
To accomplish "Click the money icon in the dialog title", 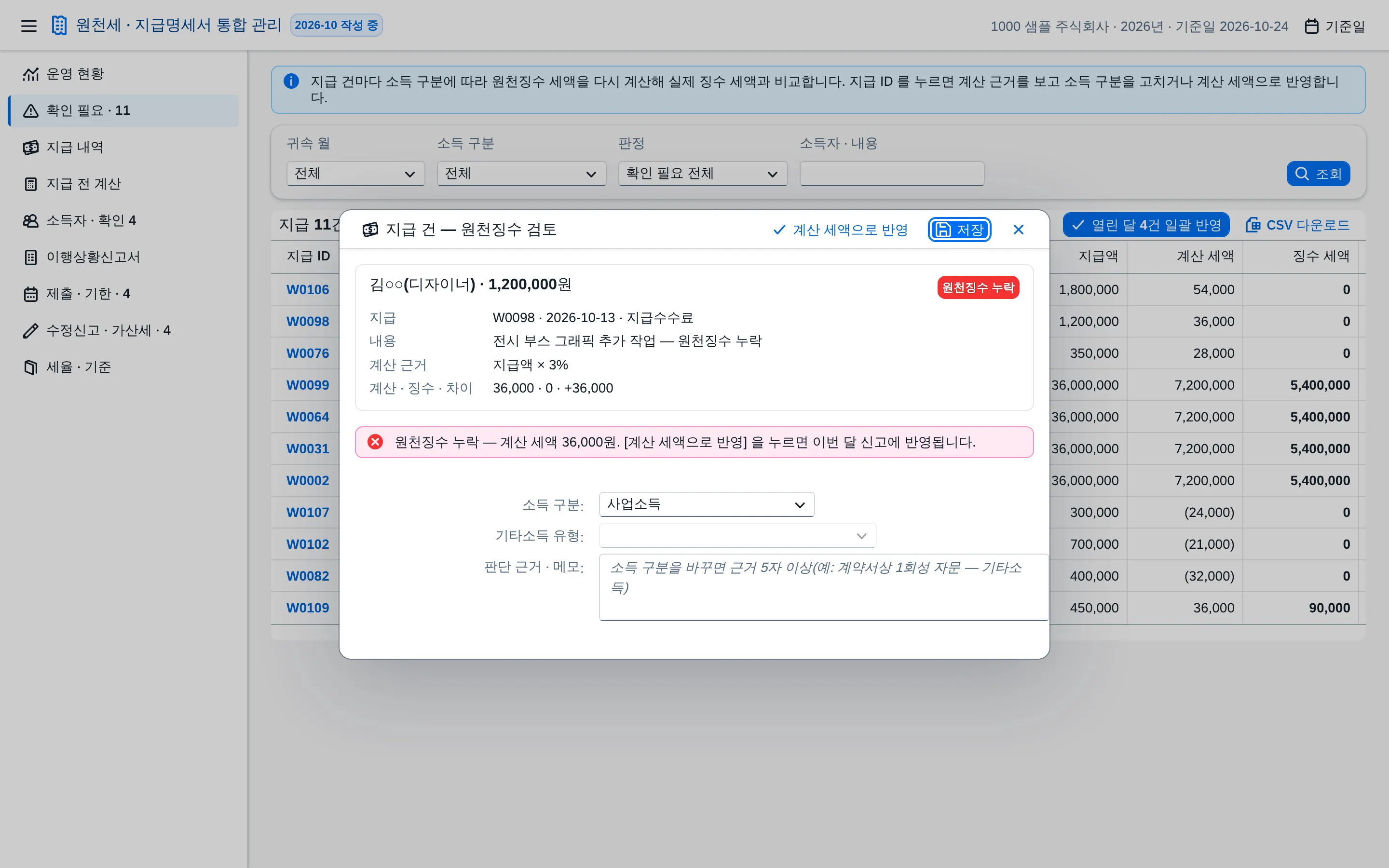I will coord(370,230).
